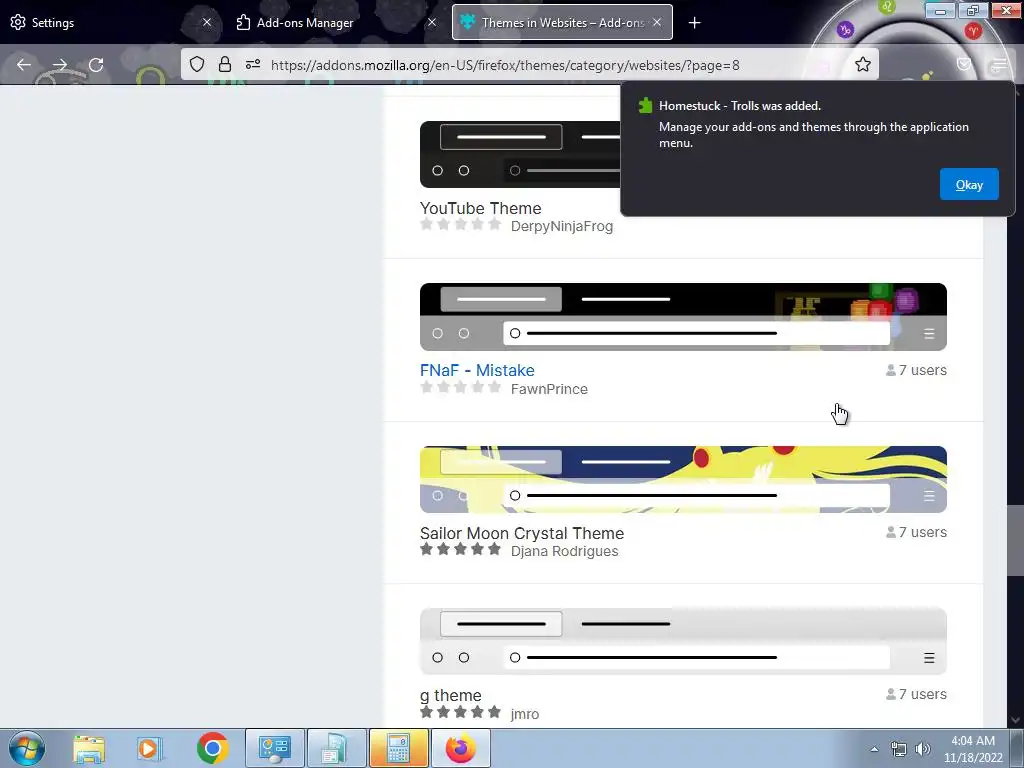Click g theme preview image
1024x768 pixels.
point(683,641)
